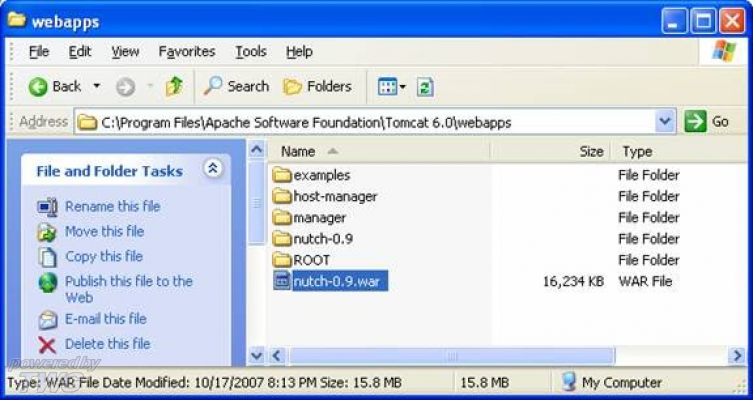Open the View menu
Viewport: 753px width, 400px height.
125,51
